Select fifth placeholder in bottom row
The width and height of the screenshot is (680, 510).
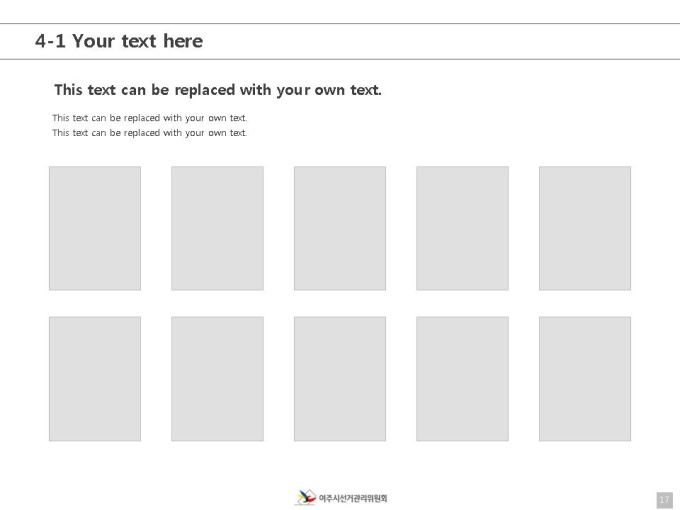pos(585,379)
